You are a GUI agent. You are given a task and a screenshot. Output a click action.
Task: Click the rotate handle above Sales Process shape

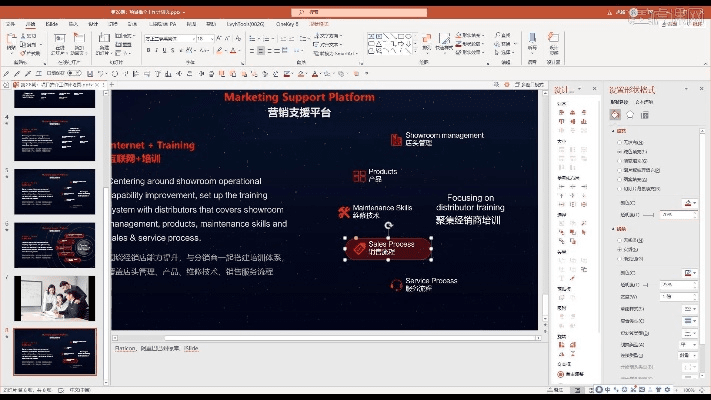pos(389,225)
